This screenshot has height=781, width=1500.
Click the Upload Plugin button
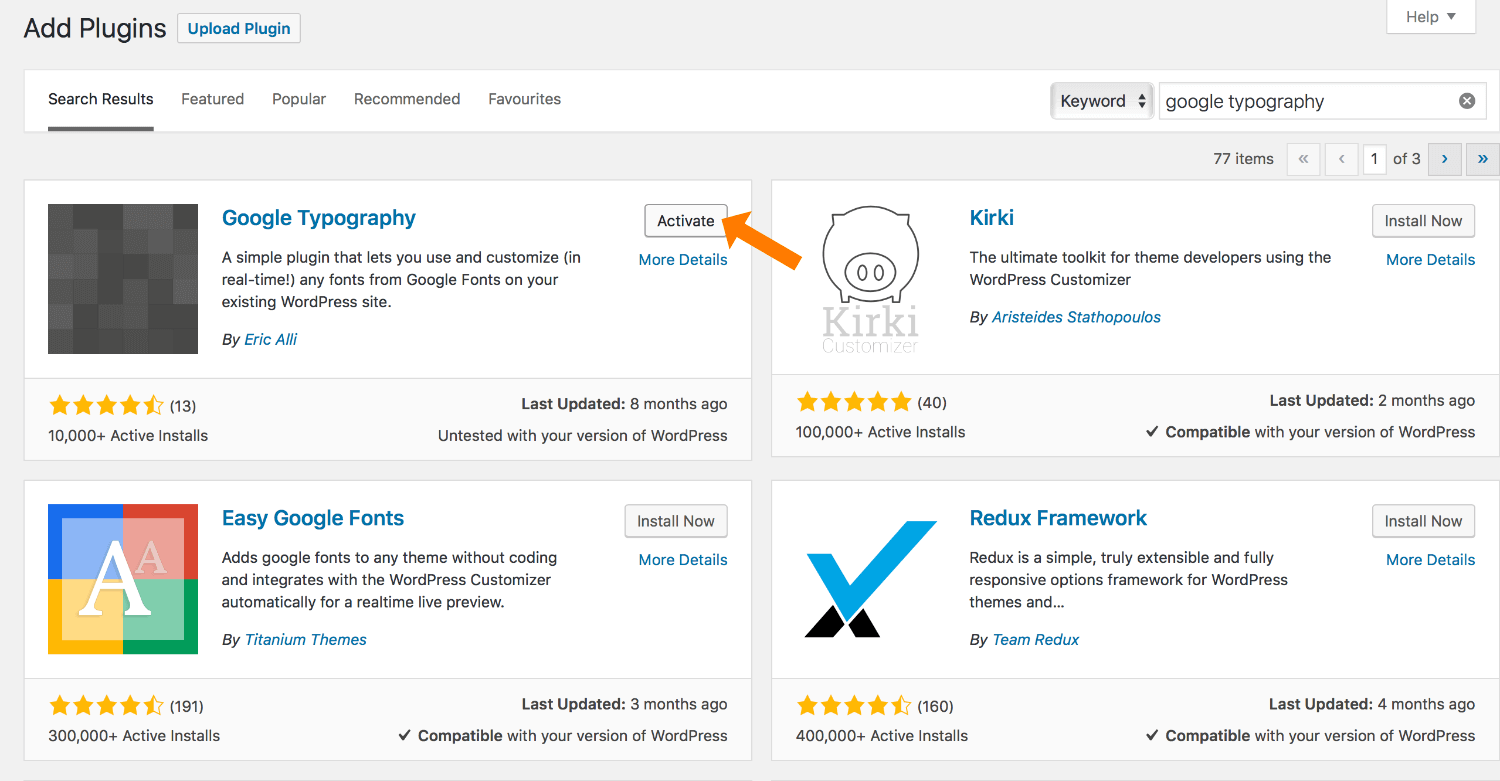(239, 28)
